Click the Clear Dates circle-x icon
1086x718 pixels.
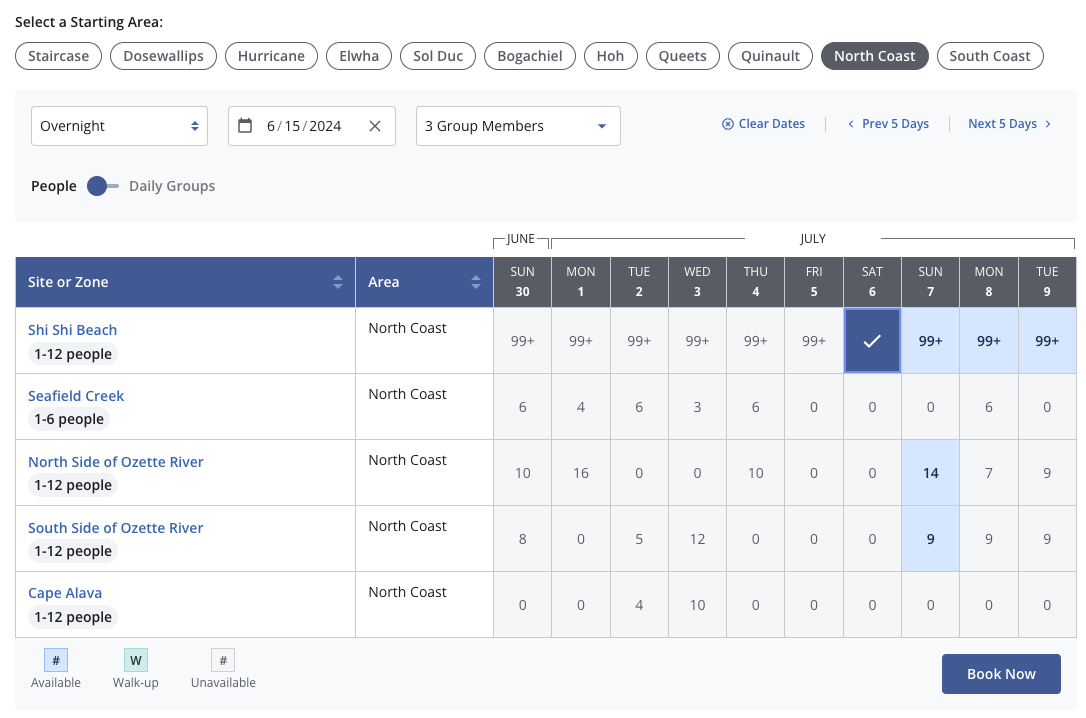727,124
